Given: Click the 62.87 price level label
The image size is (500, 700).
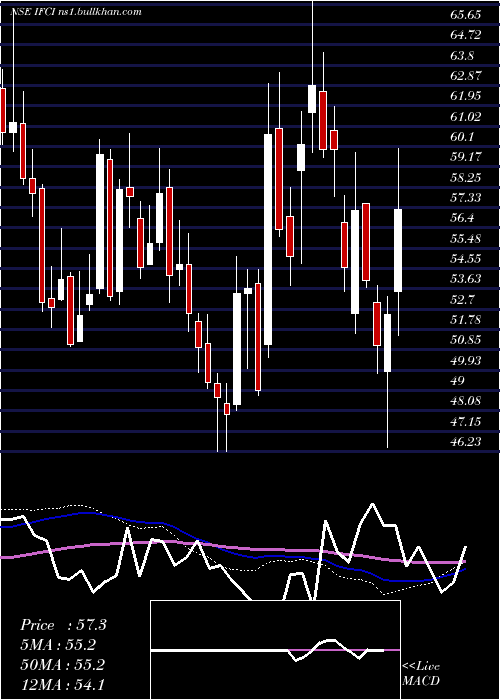Looking at the screenshot, I should point(466,75).
